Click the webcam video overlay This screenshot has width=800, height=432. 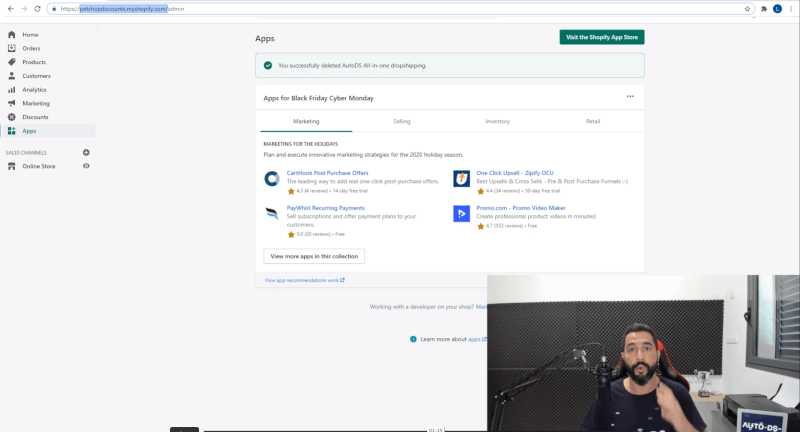coord(643,353)
